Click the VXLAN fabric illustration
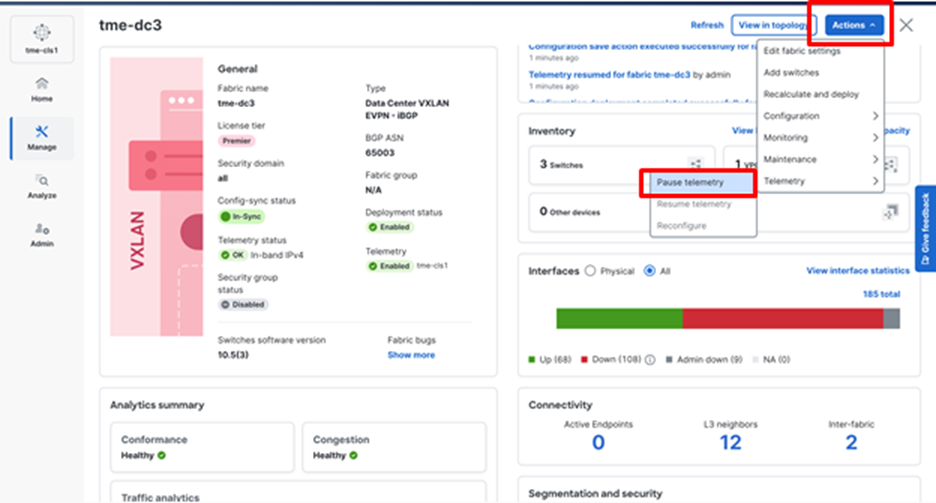This screenshot has height=503, width=936. point(156,196)
